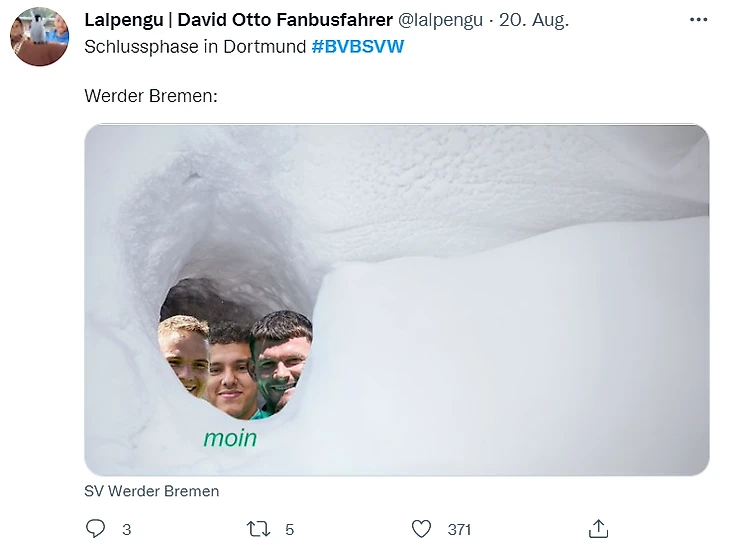Open the @lalpengu handle link
The height and width of the screenshot is (550, 730).
(x=440, y=20)
